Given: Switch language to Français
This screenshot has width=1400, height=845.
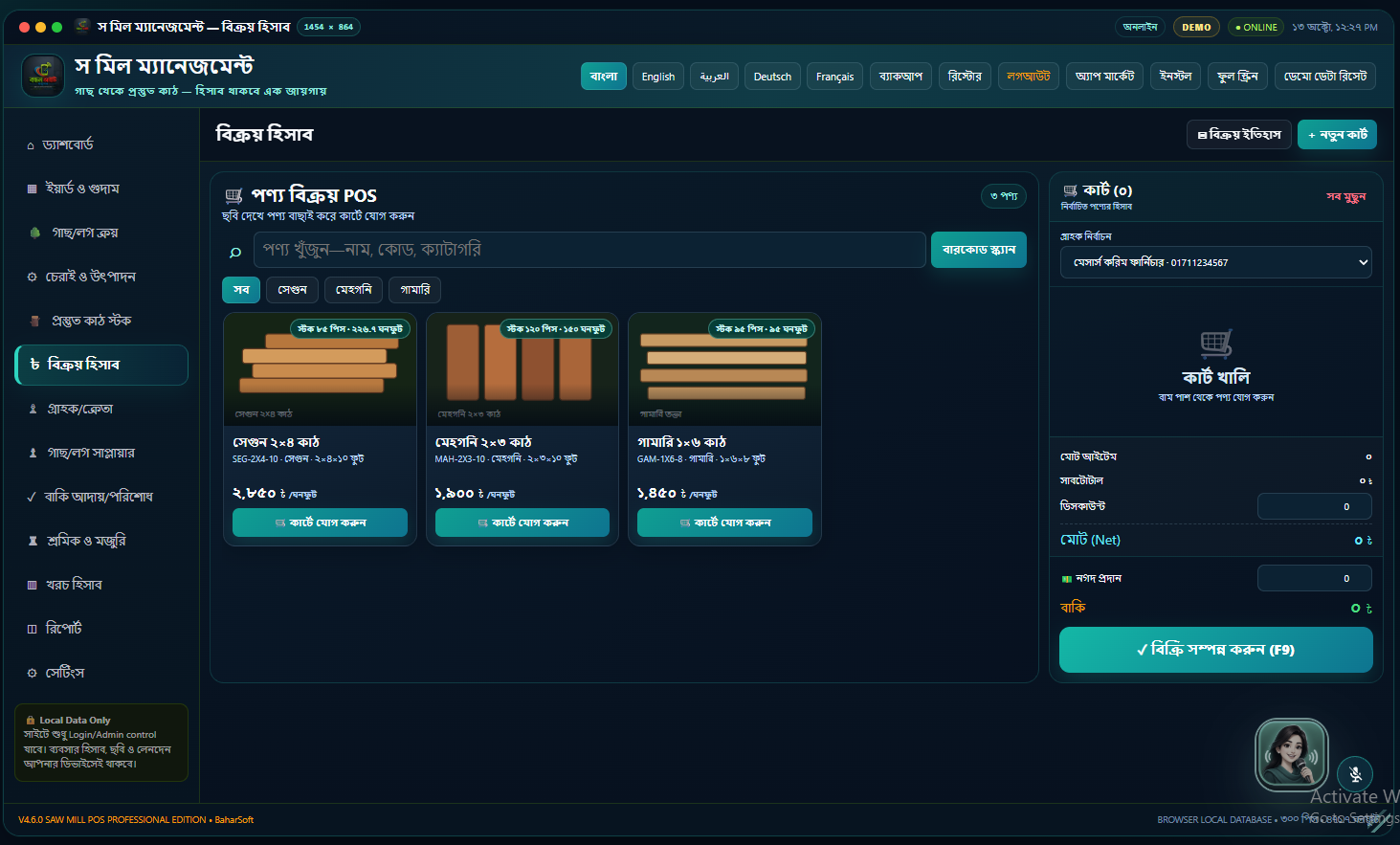Looking at the screenshot, I should [834, 77].
